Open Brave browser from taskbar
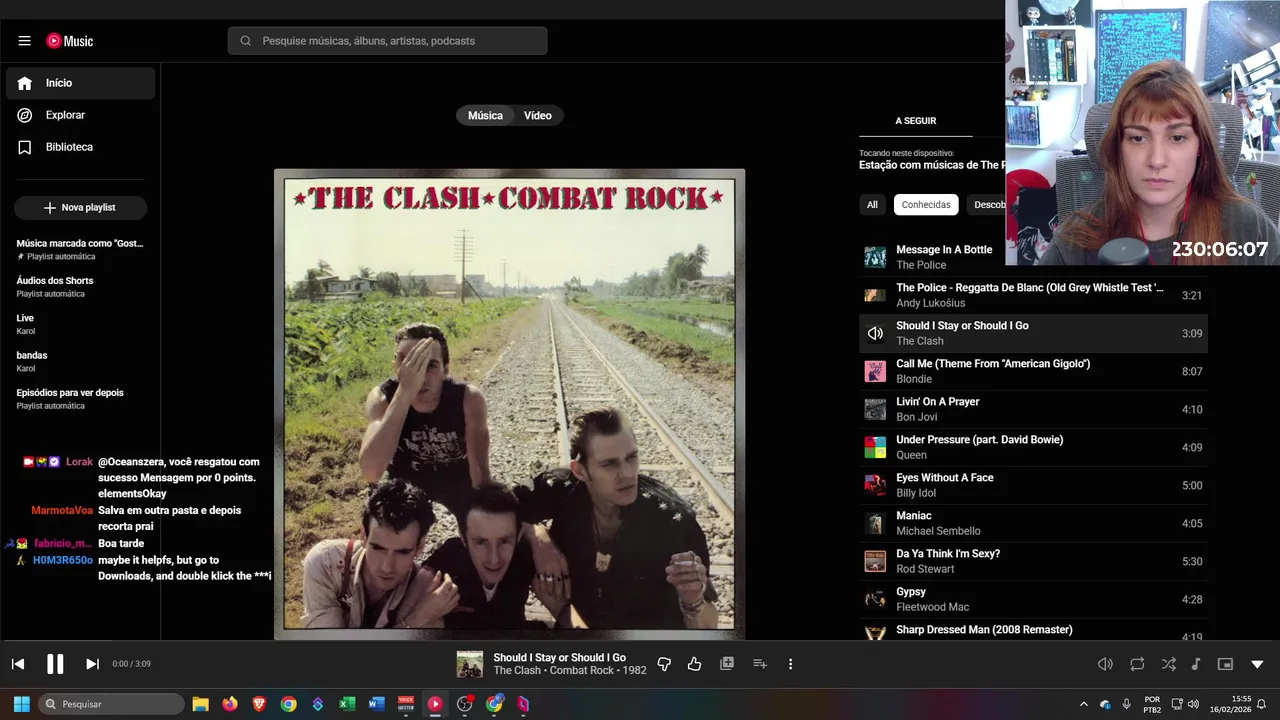 pos(259,704)
